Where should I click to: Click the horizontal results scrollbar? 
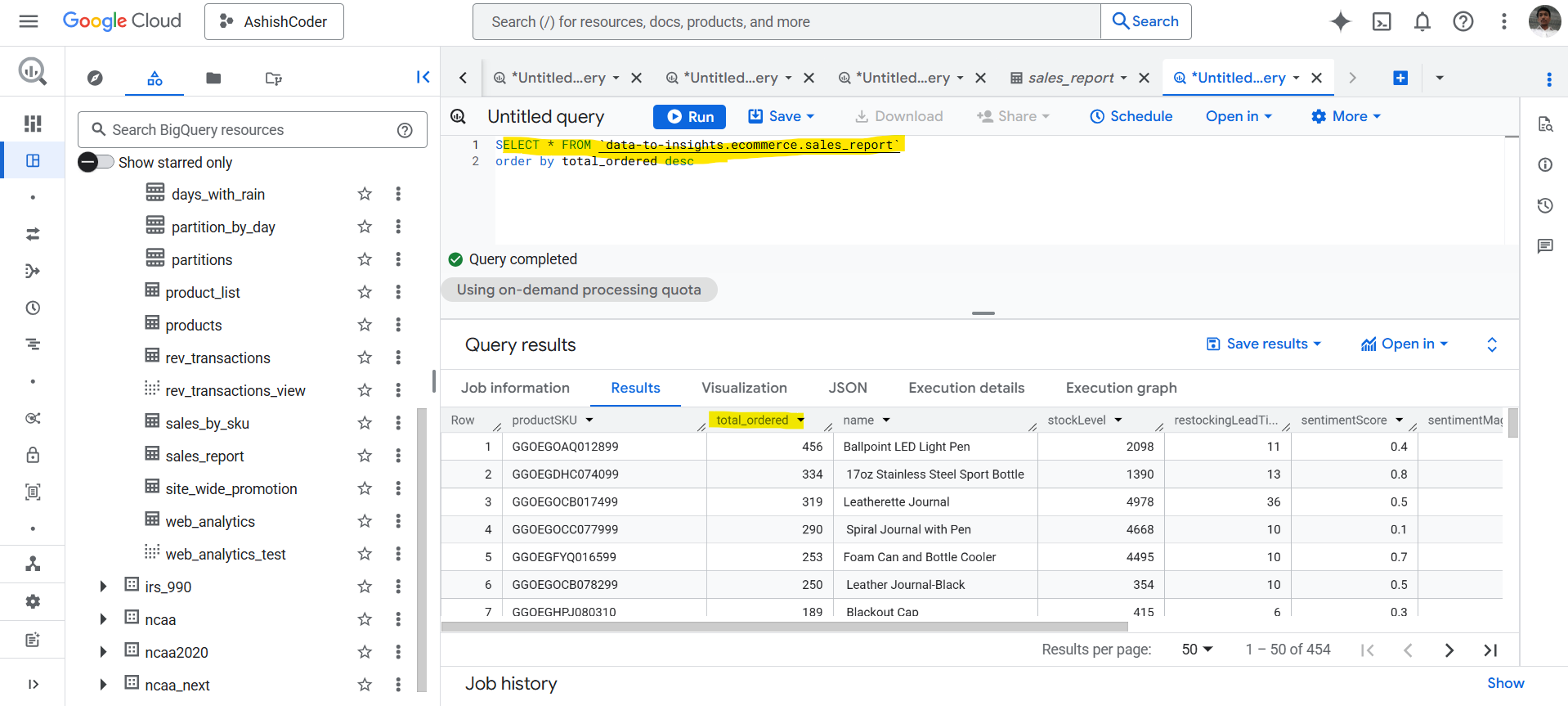tap(784, 627)
